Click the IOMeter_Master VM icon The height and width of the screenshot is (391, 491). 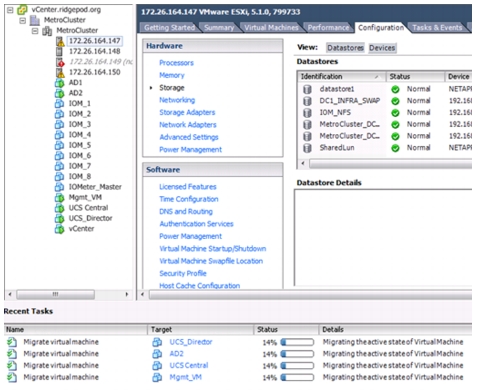click(59, 187)
